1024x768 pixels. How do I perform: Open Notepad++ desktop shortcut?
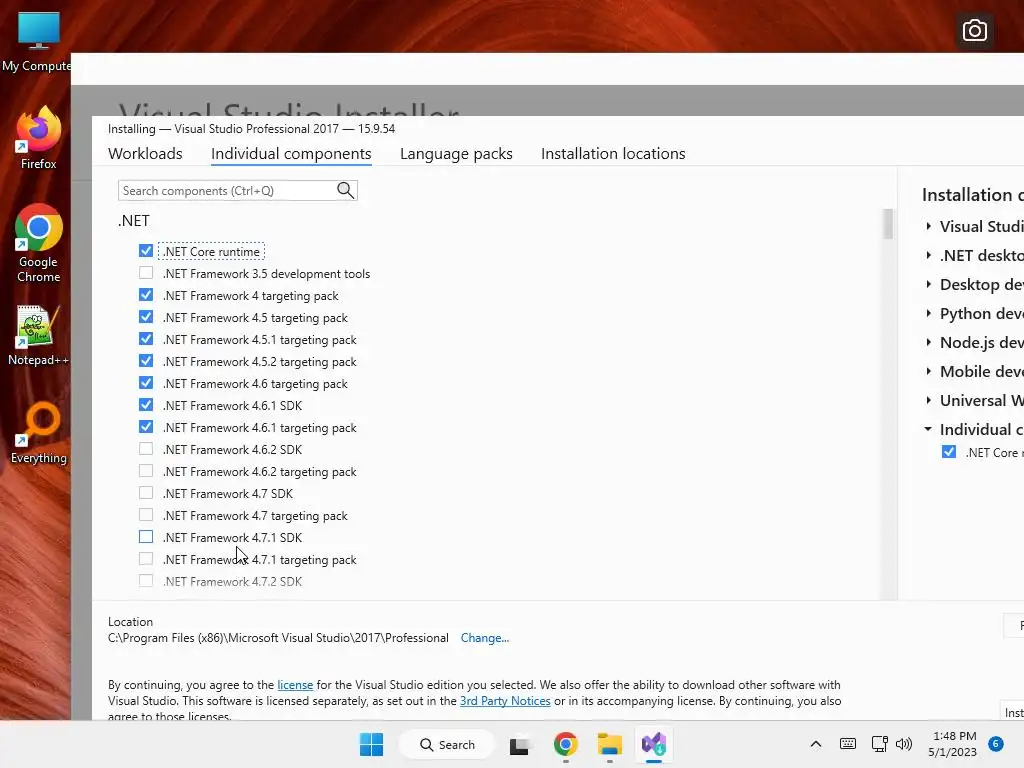click(38, 335)
